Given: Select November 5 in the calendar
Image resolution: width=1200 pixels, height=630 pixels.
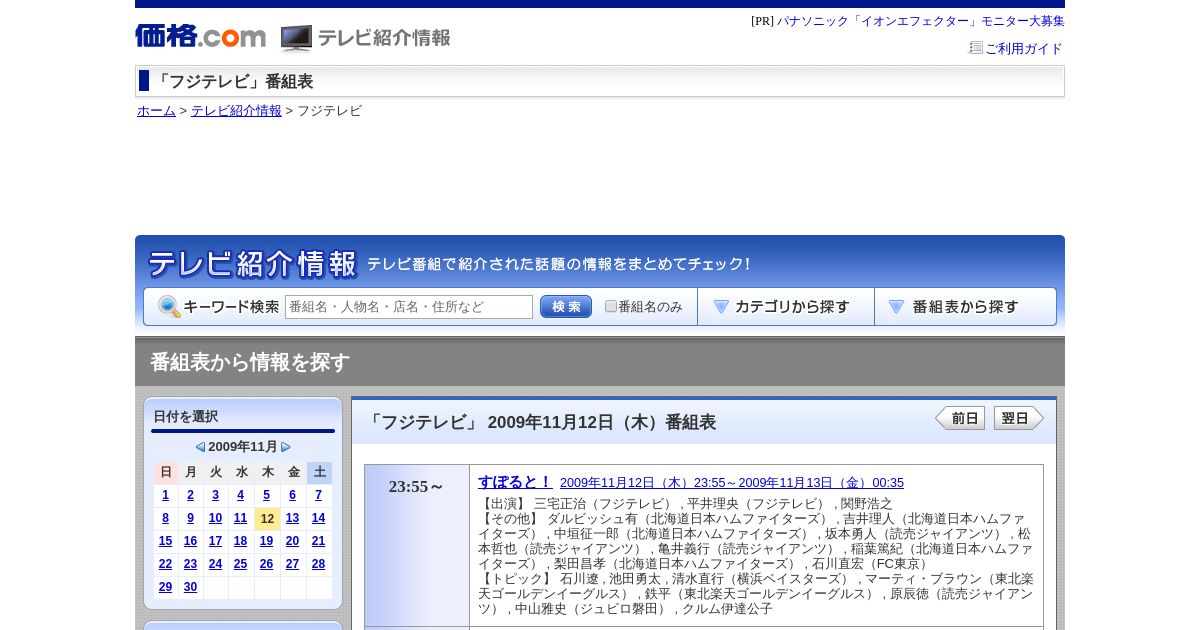Looking at the screenshot, I should [x=266, y=495].
